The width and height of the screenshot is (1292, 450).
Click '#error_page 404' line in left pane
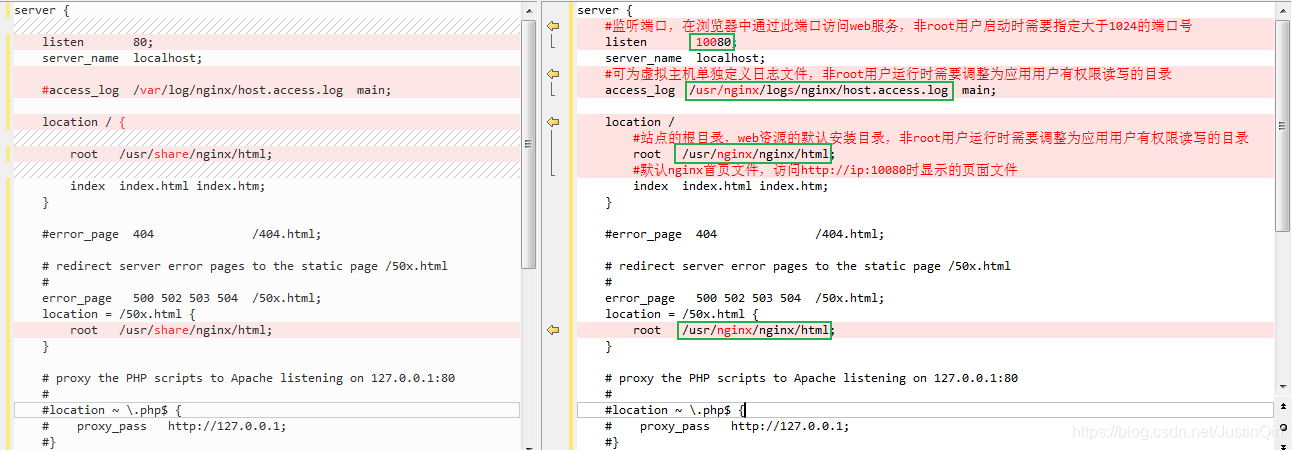click(x=181, y=234)
